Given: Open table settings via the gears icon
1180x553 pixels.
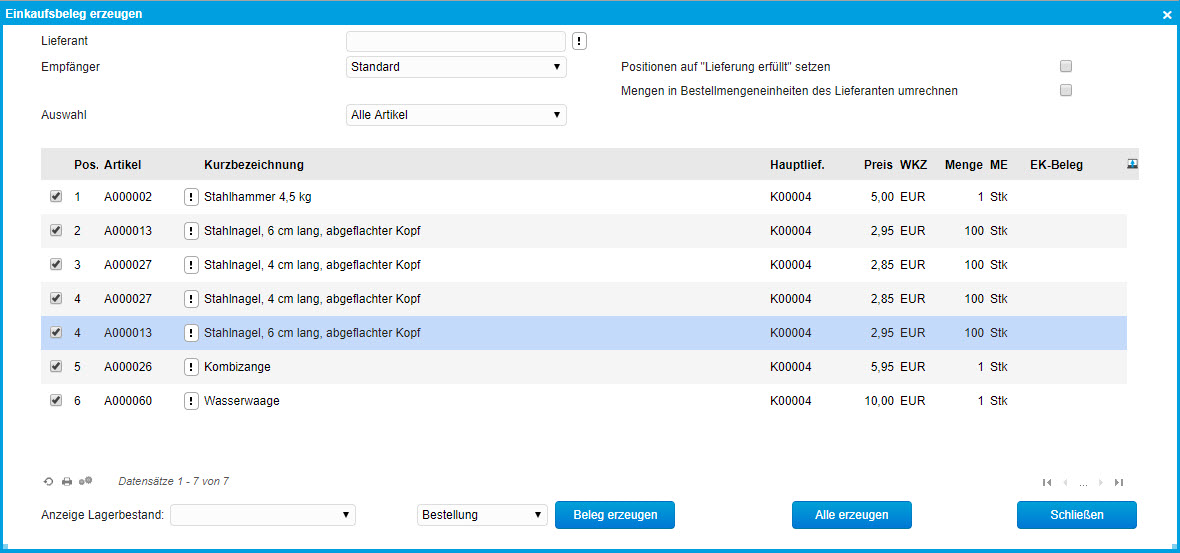Looking at the screenshot, I should [86, 481].
